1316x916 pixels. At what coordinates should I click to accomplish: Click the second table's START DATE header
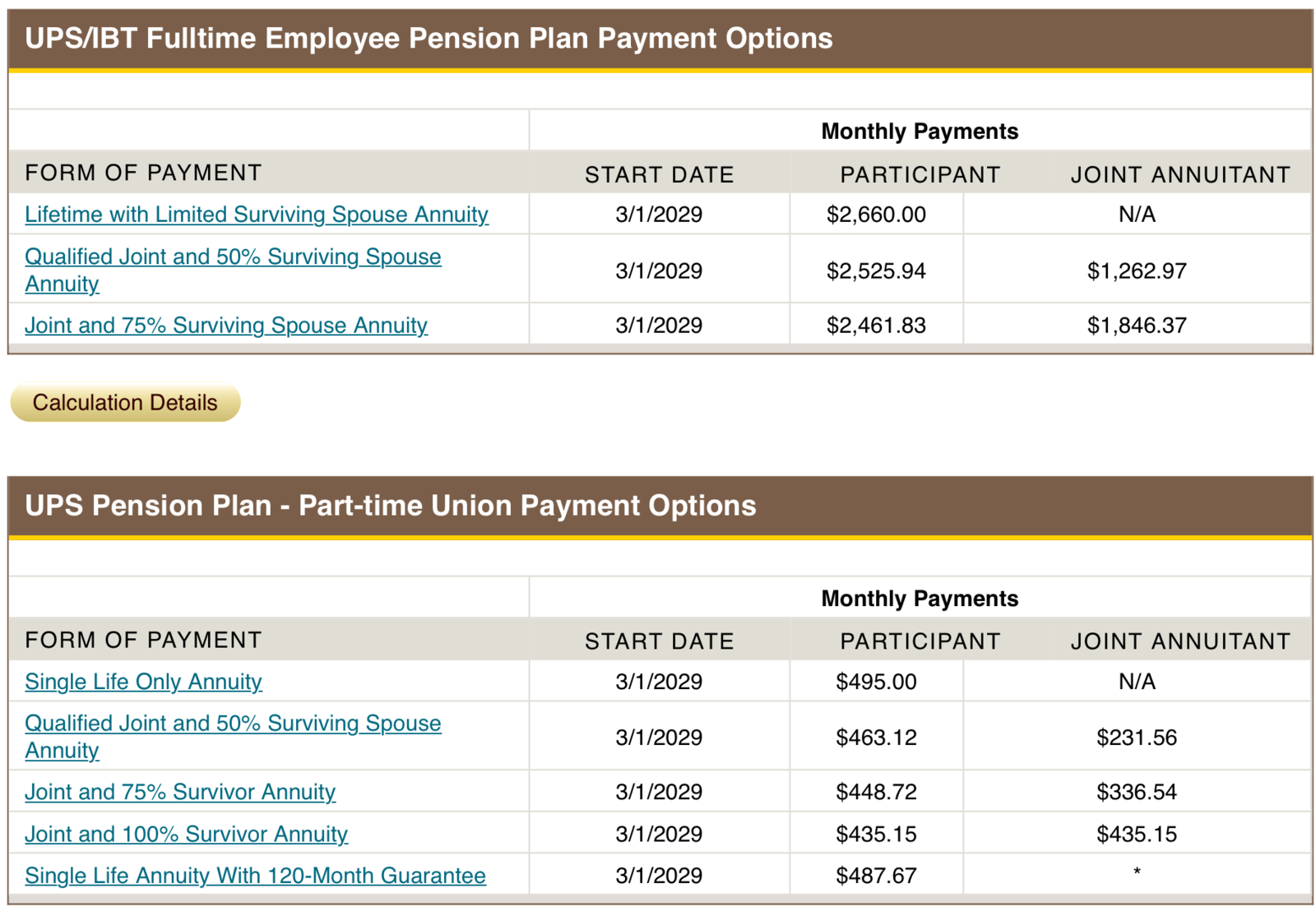pos(660,641)
